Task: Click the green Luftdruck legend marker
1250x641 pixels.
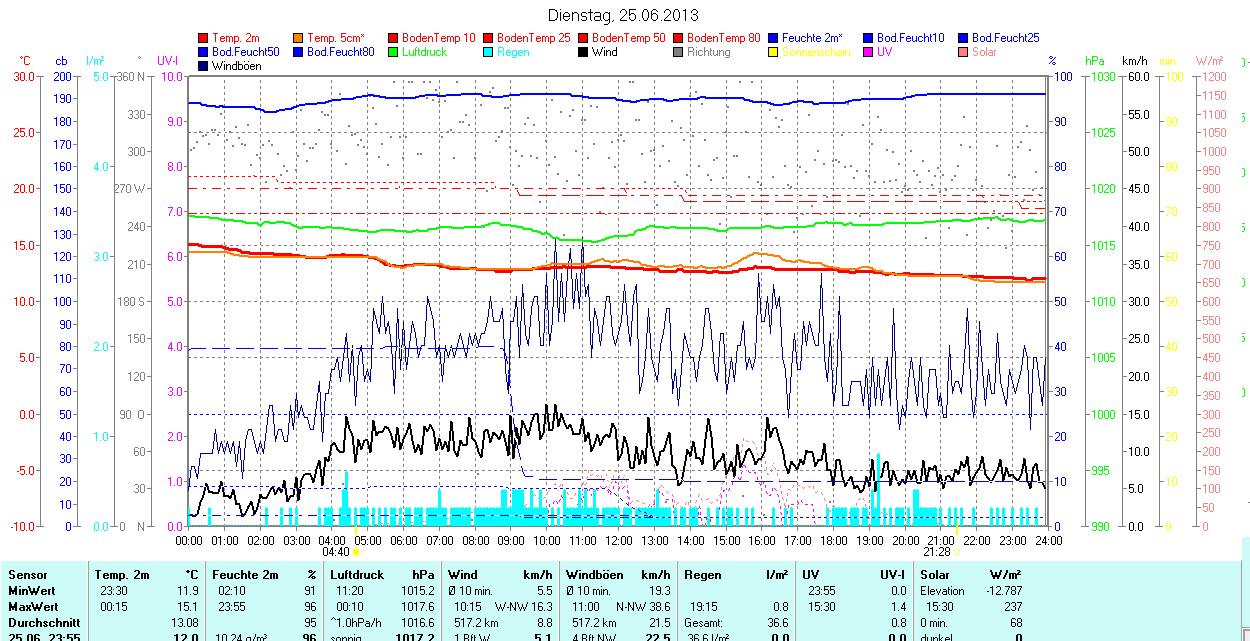Action: (394, 52)
